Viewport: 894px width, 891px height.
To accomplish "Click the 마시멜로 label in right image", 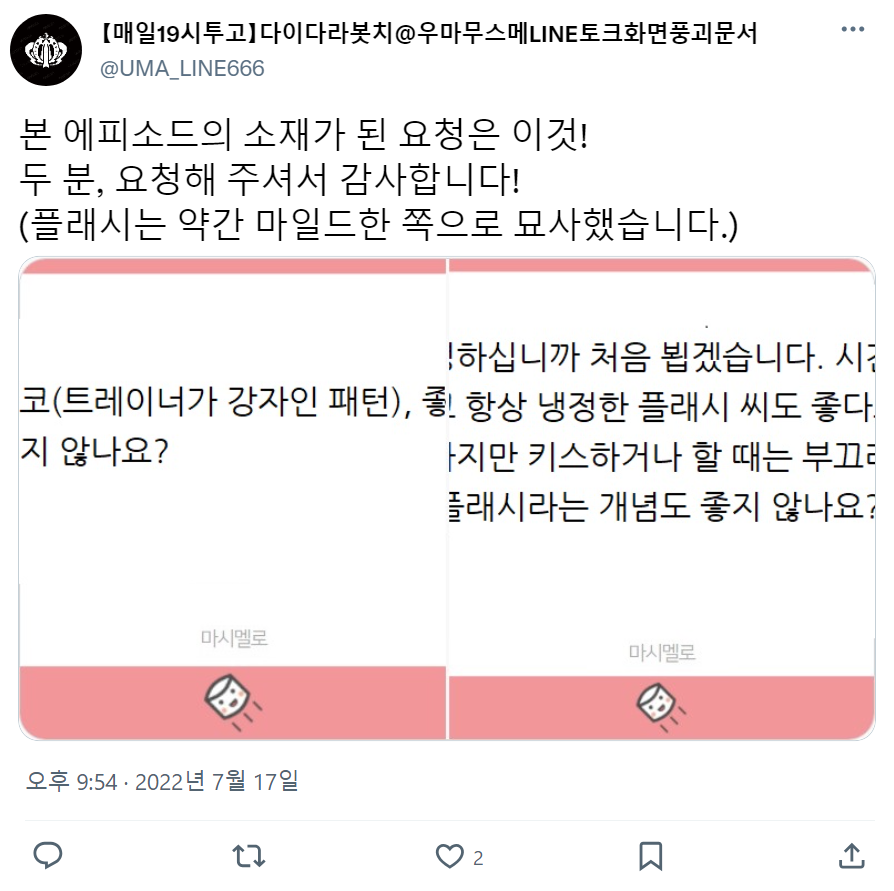I will [x=662, y=652].
